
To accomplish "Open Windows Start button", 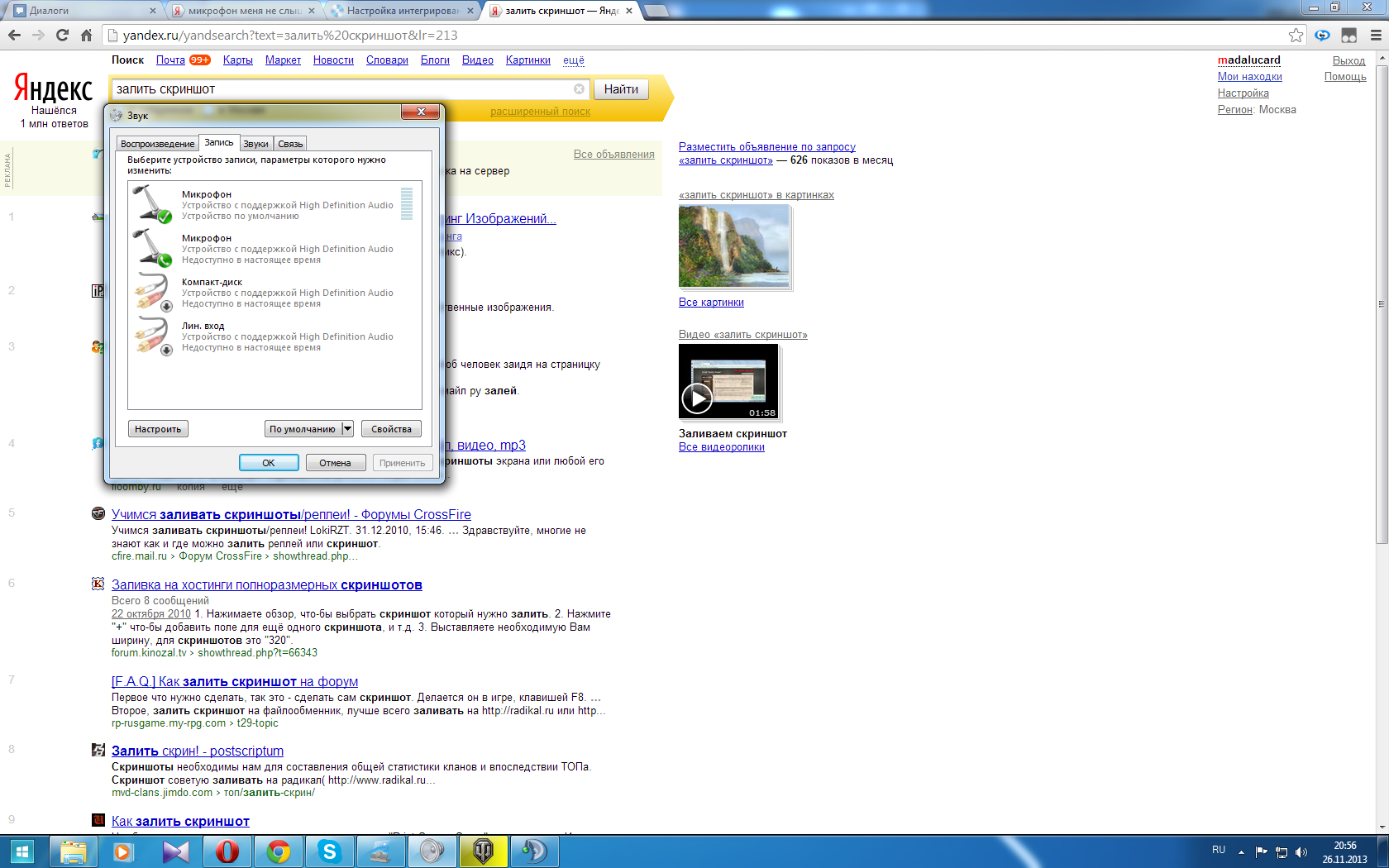I will (21, 851).
